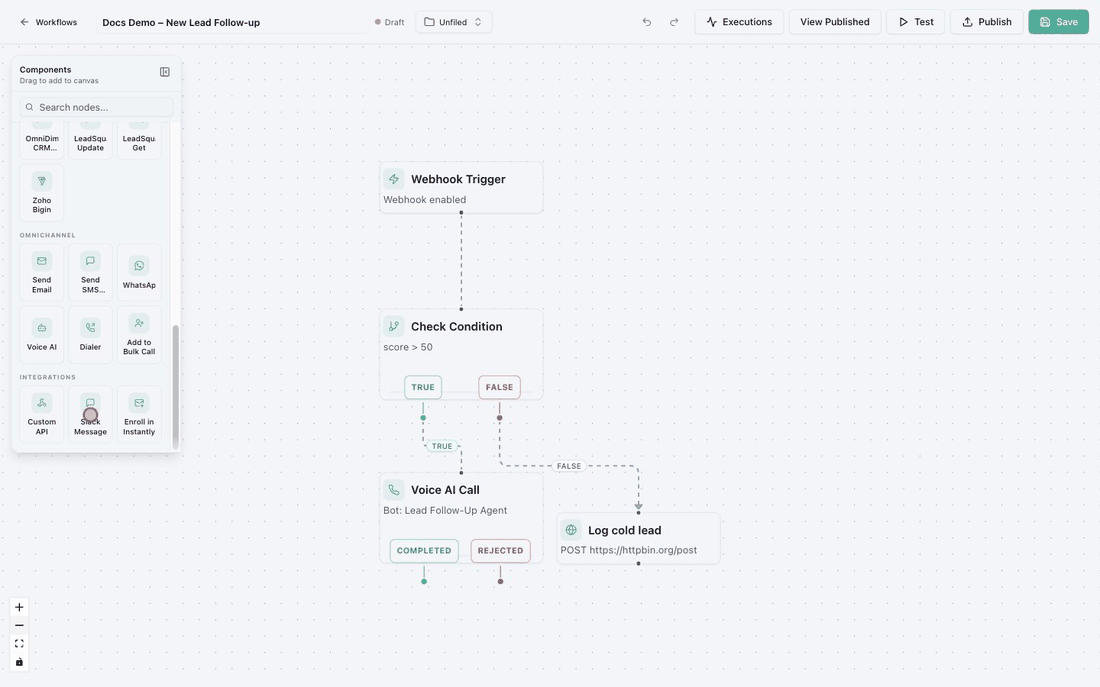Select the Slack Message component
This screenshot has width=1100, height=687.
coord(90,414)
